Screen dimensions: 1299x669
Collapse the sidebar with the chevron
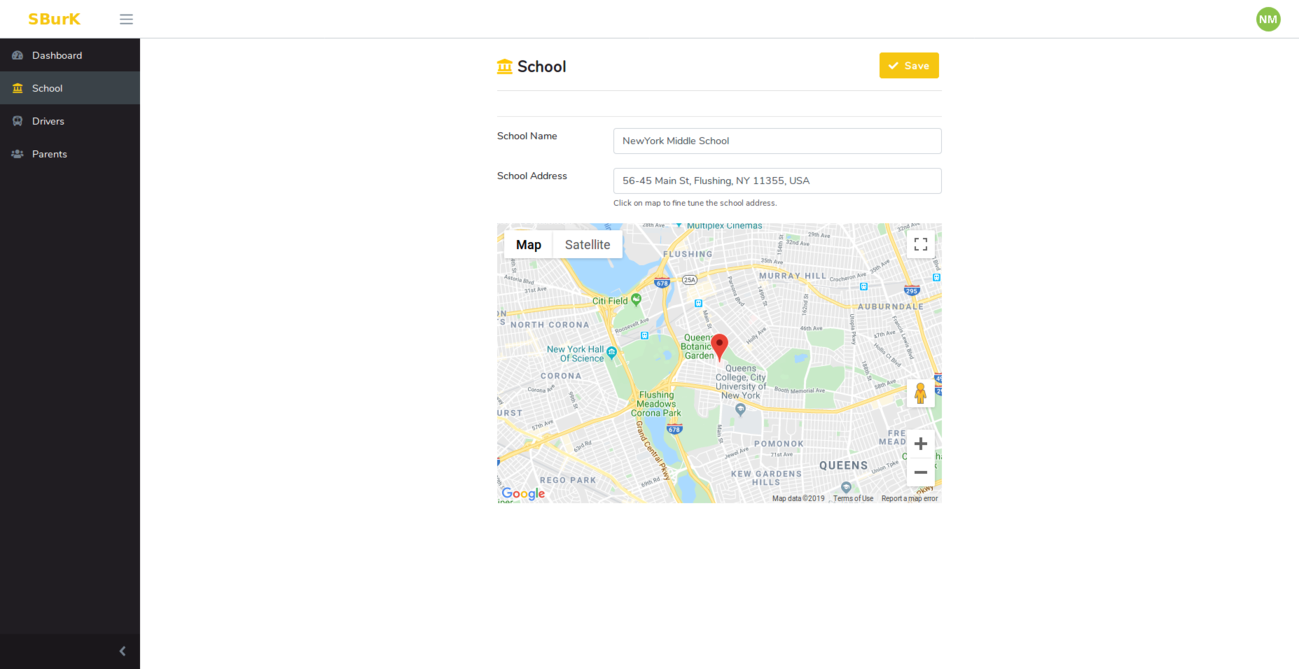(123, 651)
